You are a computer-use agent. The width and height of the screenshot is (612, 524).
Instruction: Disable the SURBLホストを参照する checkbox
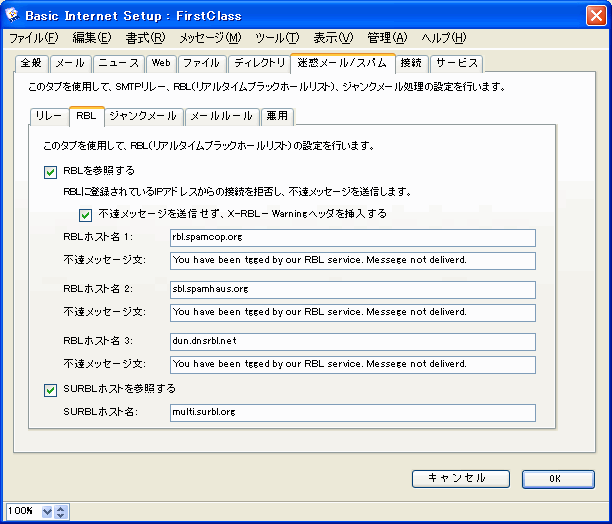[51, 390]
